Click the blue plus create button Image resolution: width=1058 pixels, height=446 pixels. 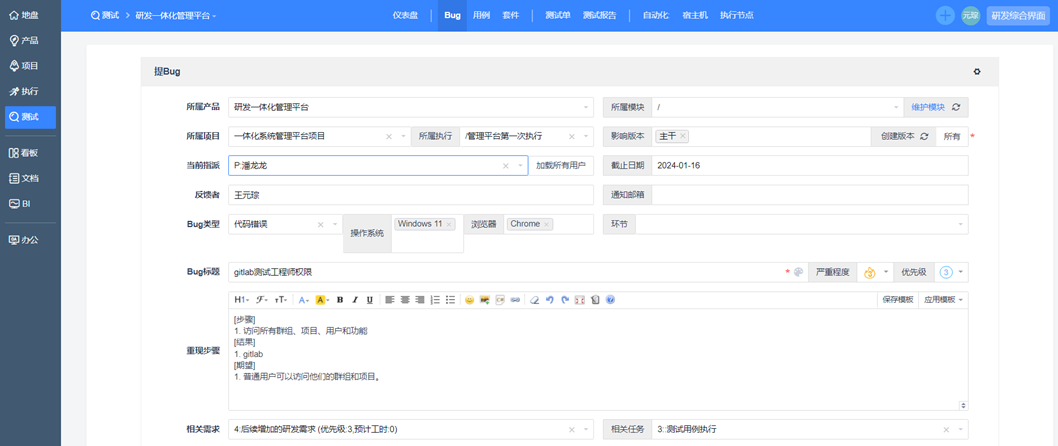click(x=945, y=16)
